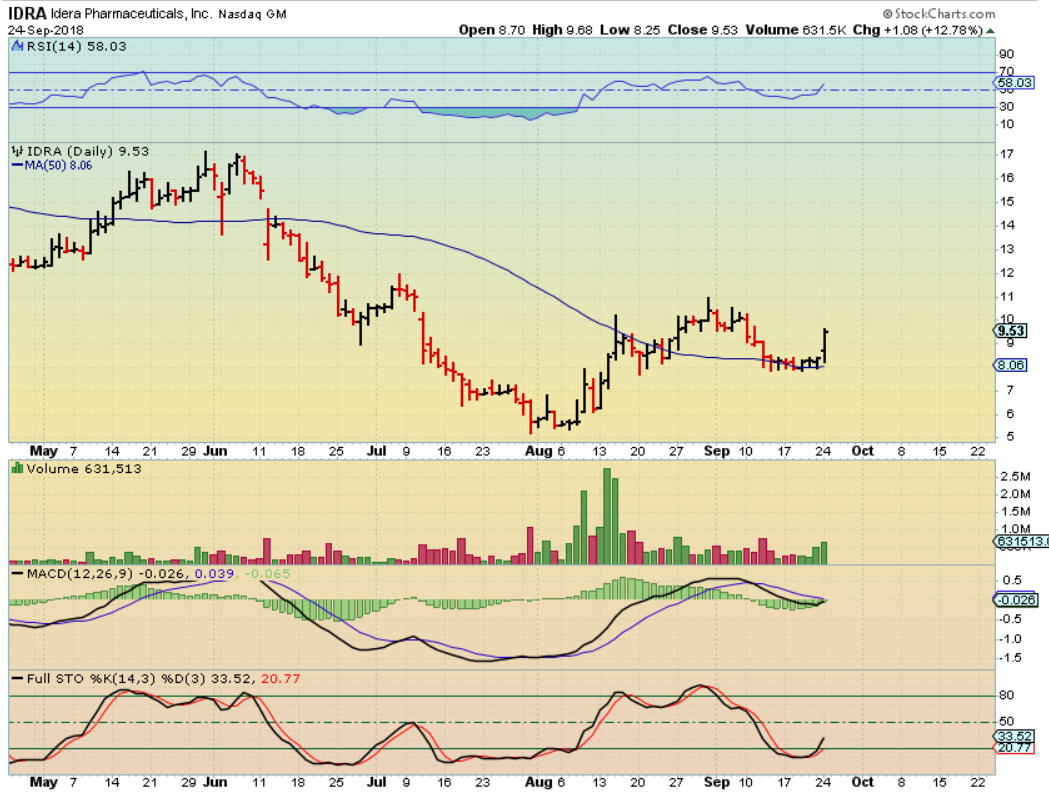1049x798 pixels.
Task: Click the 20.77 red tag on stochastic axis
Action: click(x=1014, y=747)
